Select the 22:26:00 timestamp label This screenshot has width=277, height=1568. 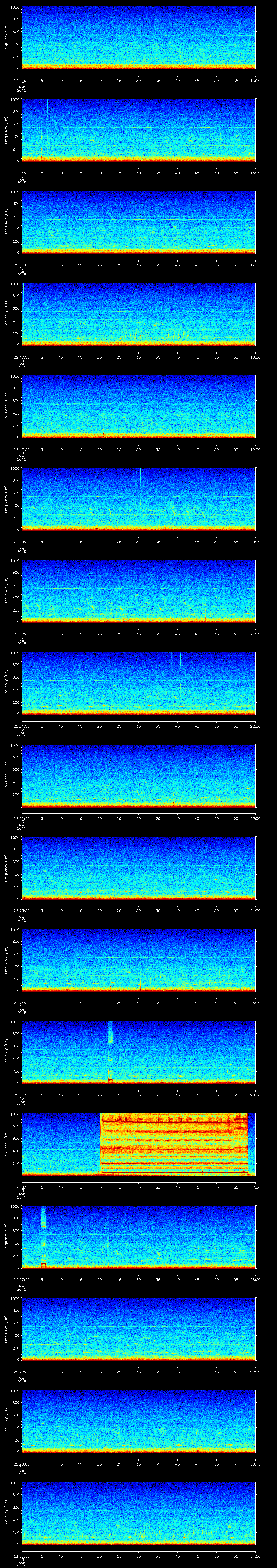point(21,1187)
